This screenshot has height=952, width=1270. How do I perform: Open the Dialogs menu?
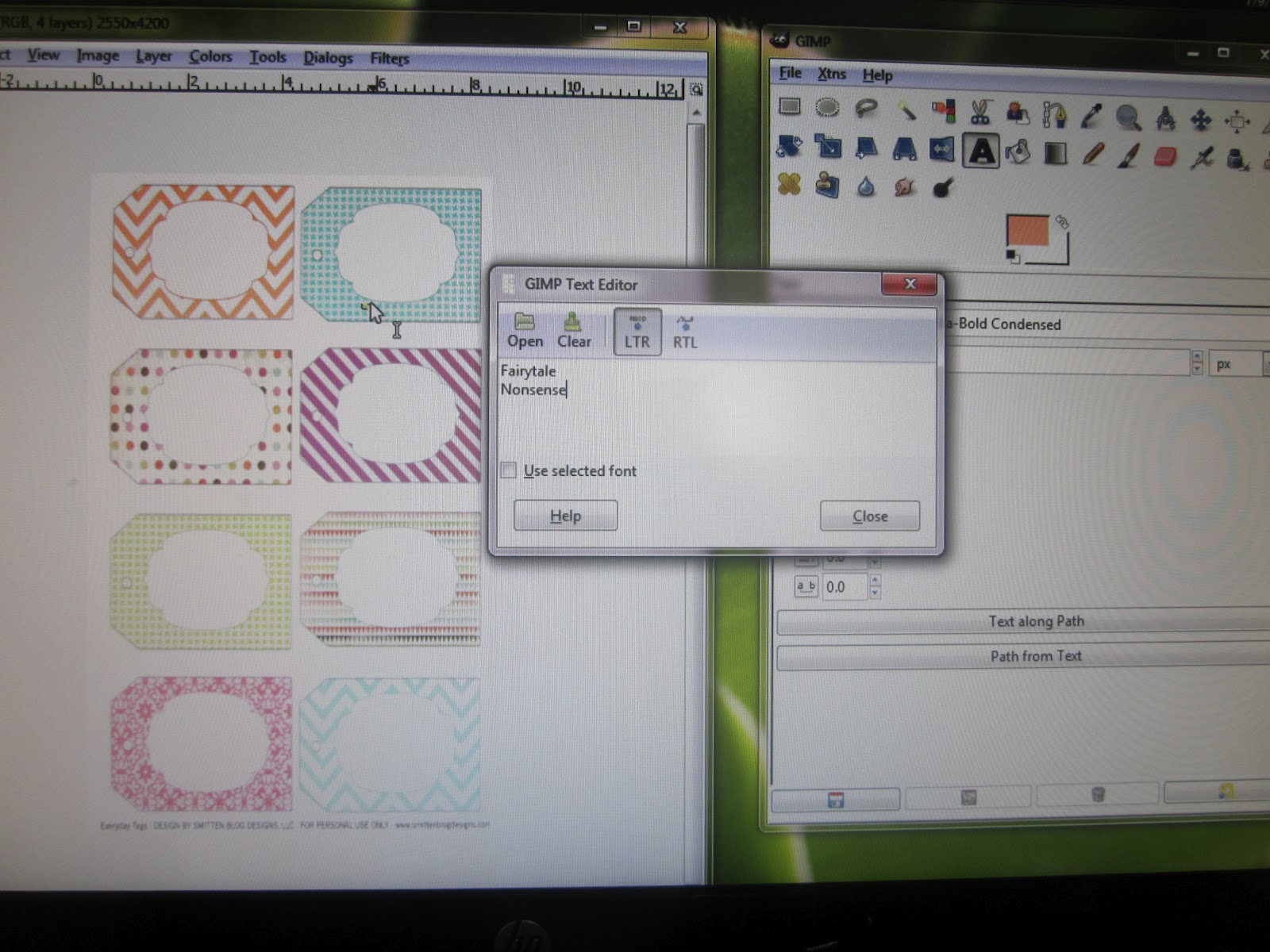(x=328, y=58)
